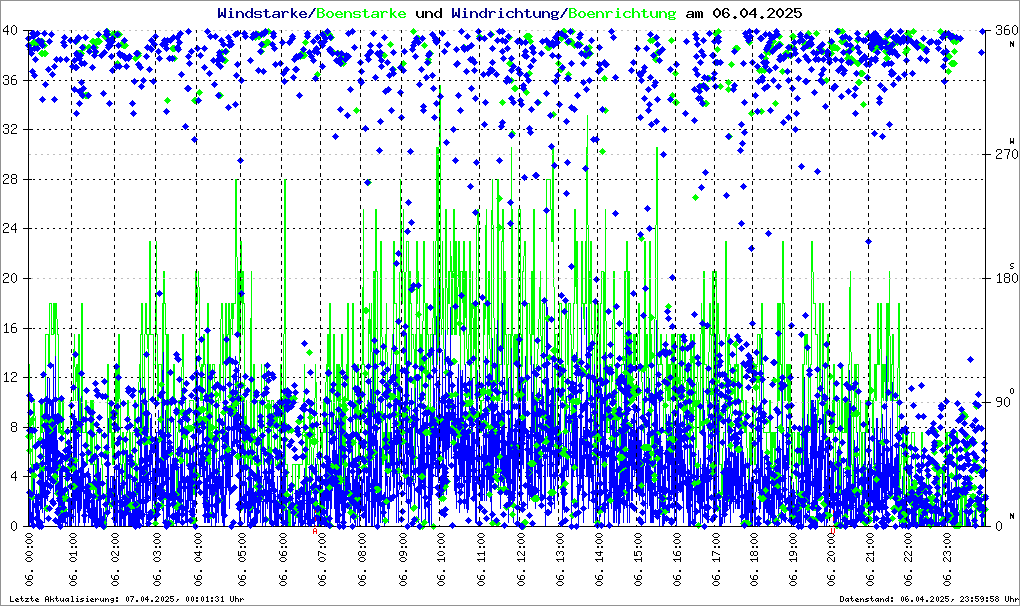Click the '360' direction axis label
The height and width of the screenshot is (606, 1020).
(x=1006, y=31)
